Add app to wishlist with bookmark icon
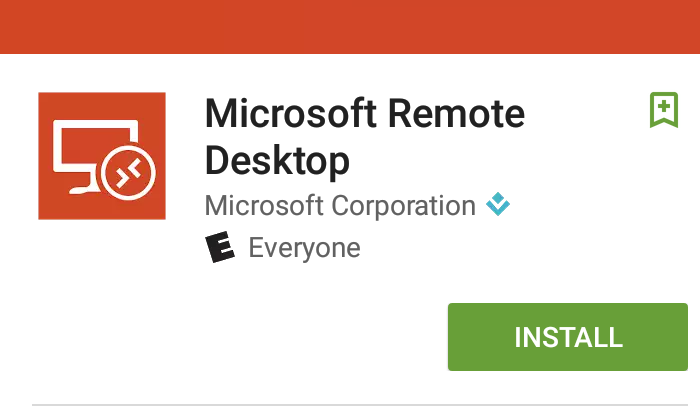Image resolution: width=700 pixels, height=419 pixels. click(664, 110)
